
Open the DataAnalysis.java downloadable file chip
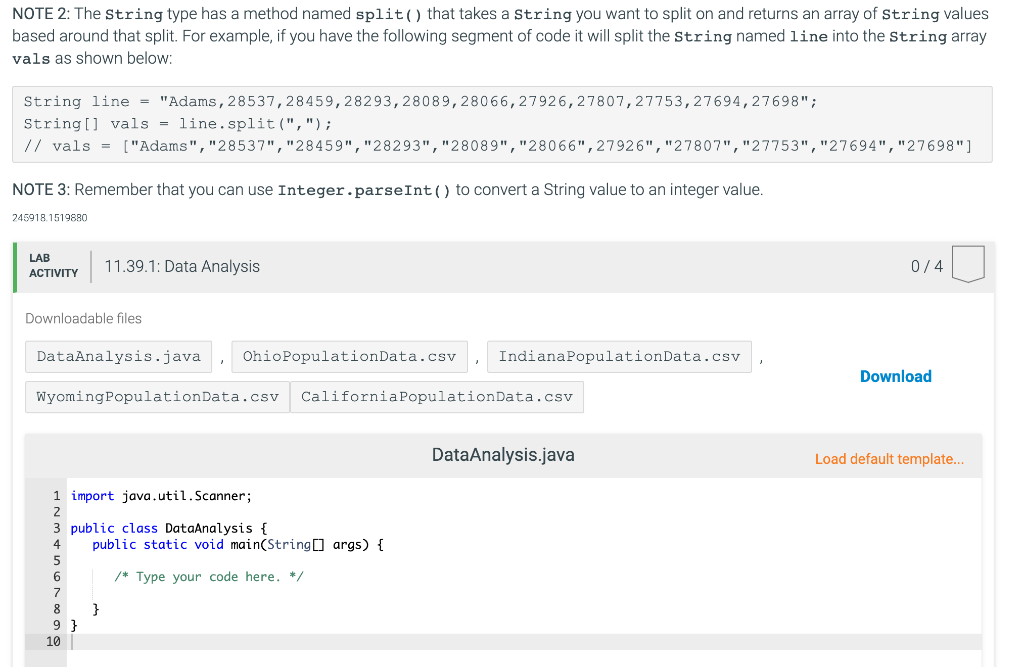pos(117,356)
